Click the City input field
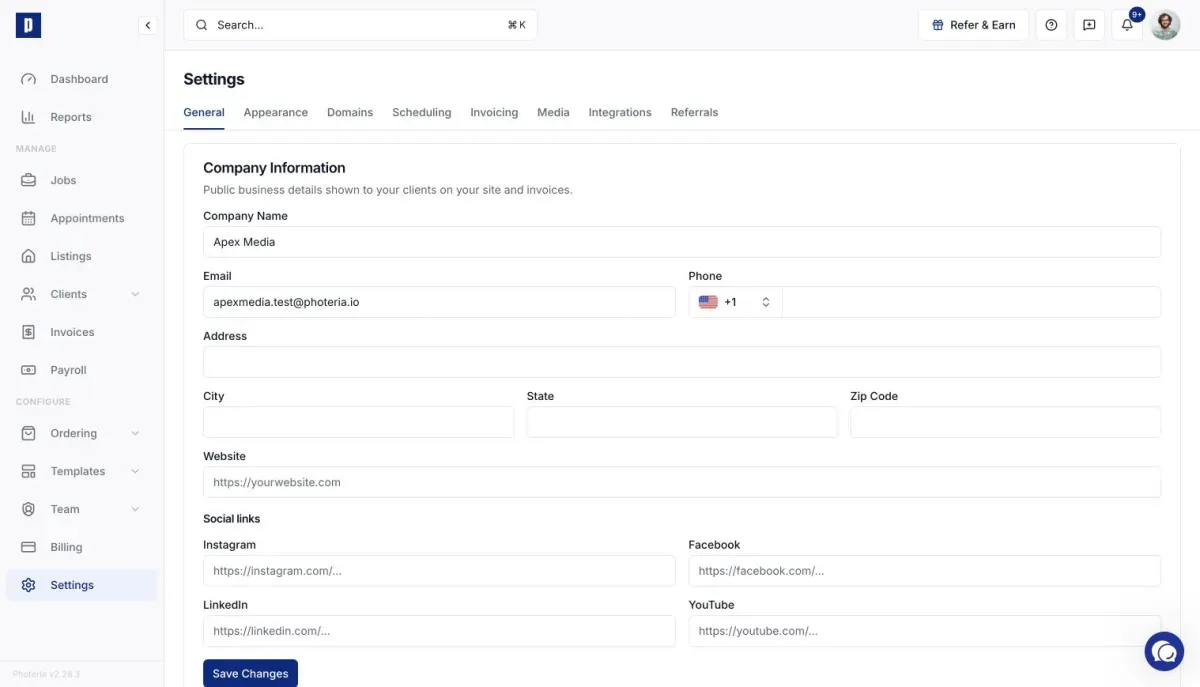The image size is (1200, 687). 358,422
